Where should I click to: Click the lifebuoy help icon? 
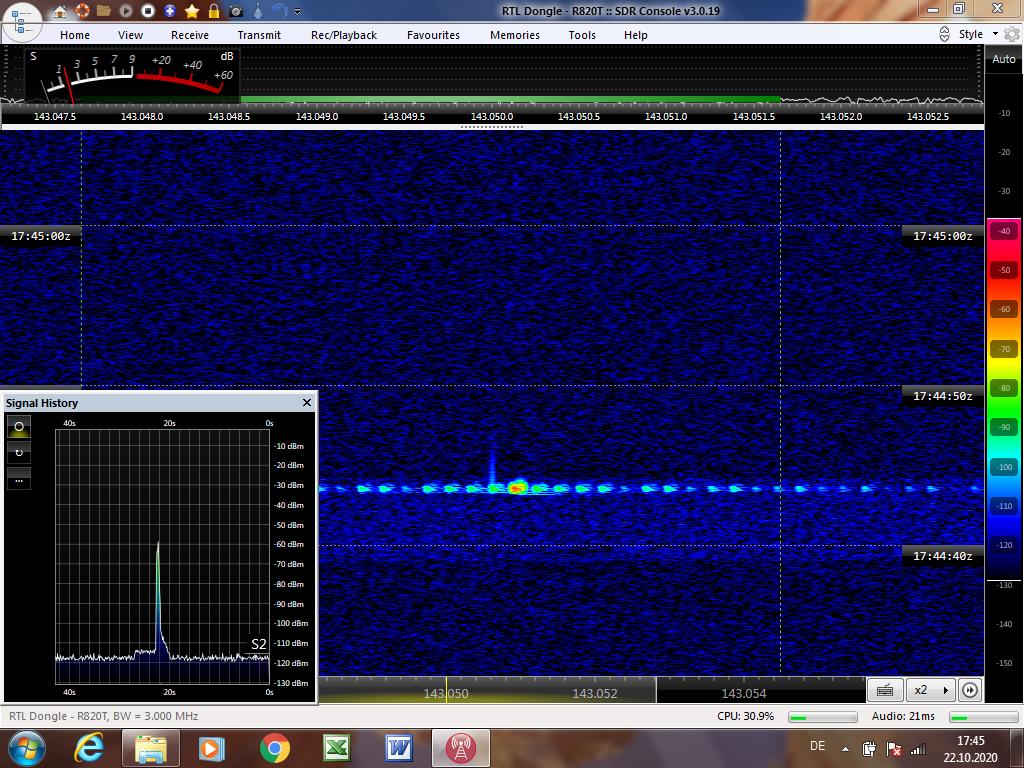pyautogui.click(x=82, y=11)
